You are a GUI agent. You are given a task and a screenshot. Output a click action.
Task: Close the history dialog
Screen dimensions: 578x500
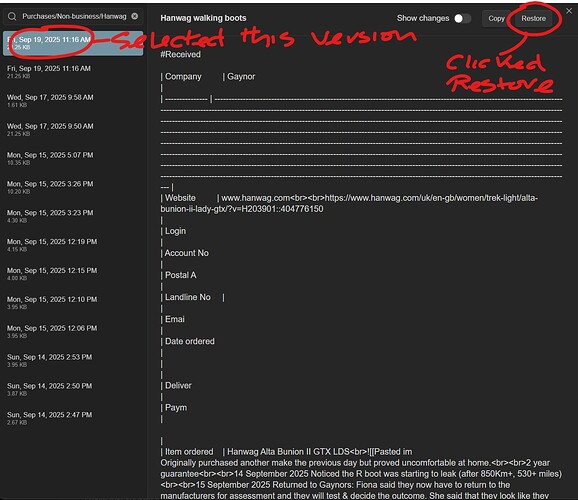569,11
